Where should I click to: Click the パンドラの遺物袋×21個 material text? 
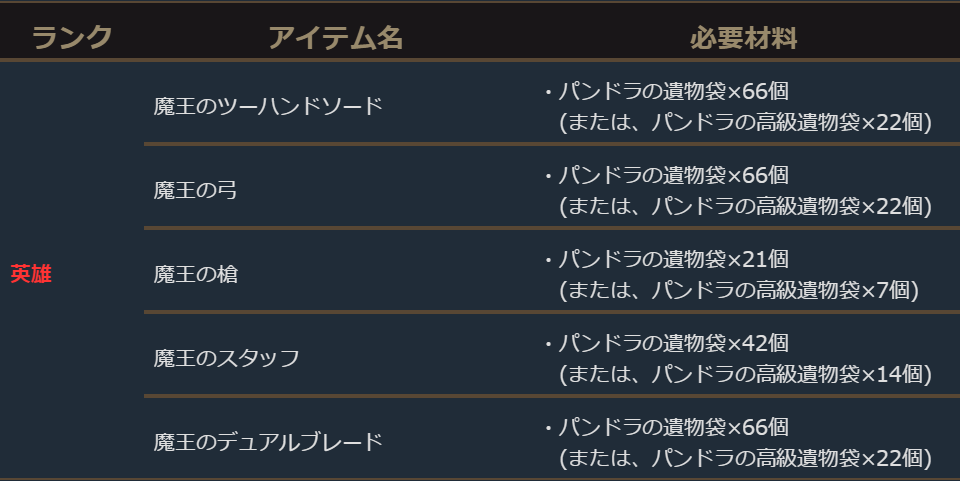[x=672, y=259]
